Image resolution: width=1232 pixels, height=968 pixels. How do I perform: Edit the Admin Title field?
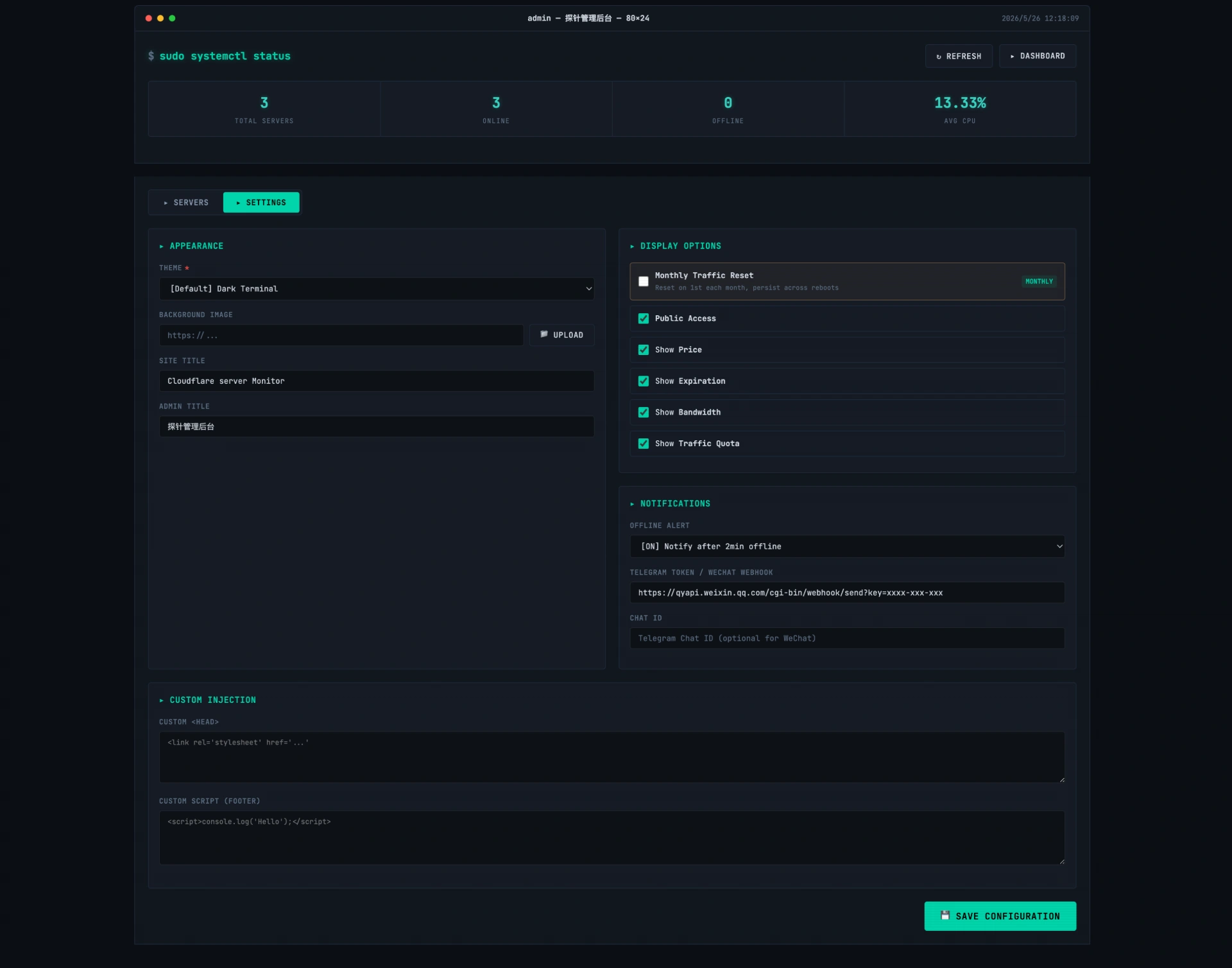(377, 427)
